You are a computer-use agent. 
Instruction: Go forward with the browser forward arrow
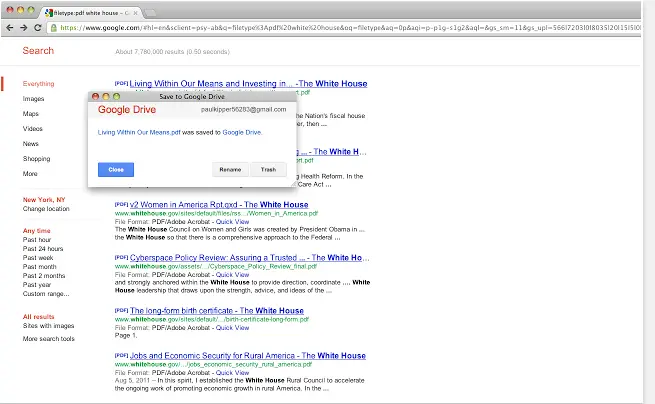[x=24, y=28]
